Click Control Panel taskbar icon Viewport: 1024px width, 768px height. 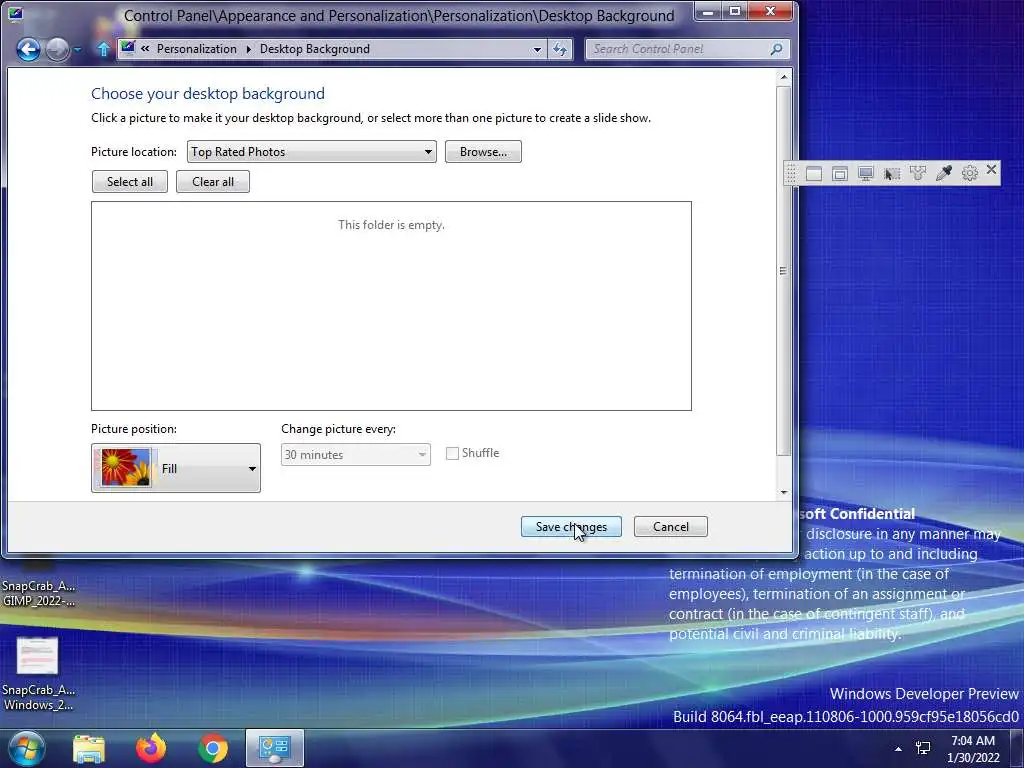click(275, 748)
